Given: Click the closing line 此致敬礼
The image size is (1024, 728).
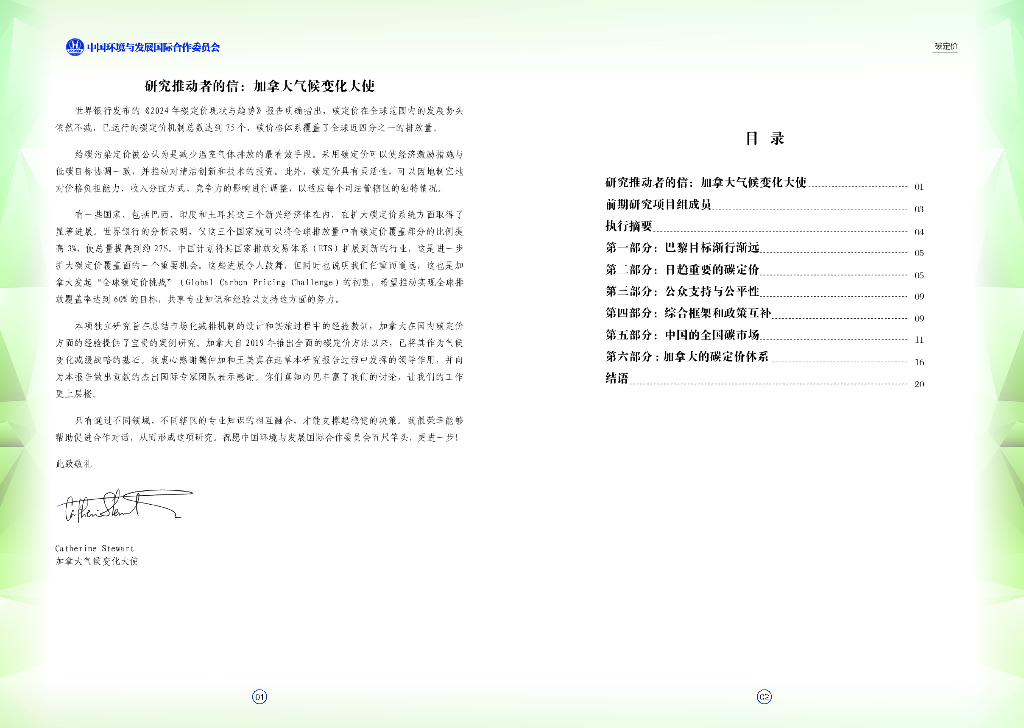Looking at the screenshot, I should [x=74, y=464].
